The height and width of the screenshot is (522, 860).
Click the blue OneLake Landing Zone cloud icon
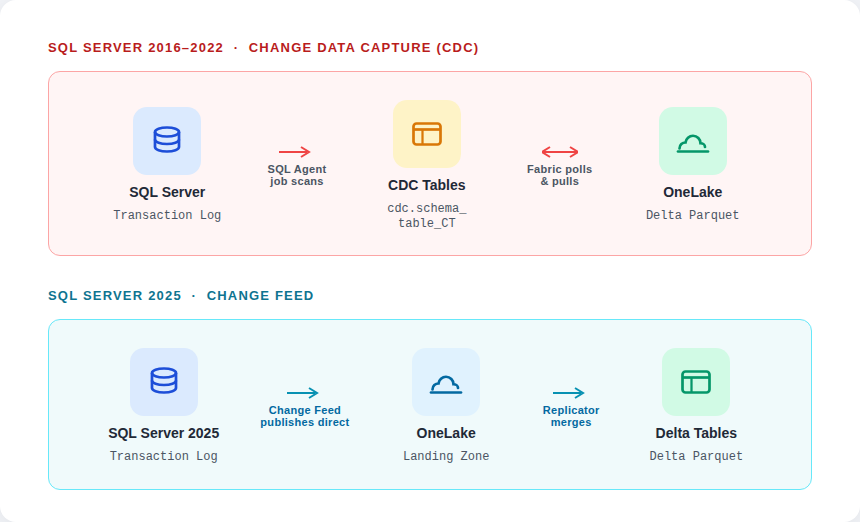(x=446, y=381)
